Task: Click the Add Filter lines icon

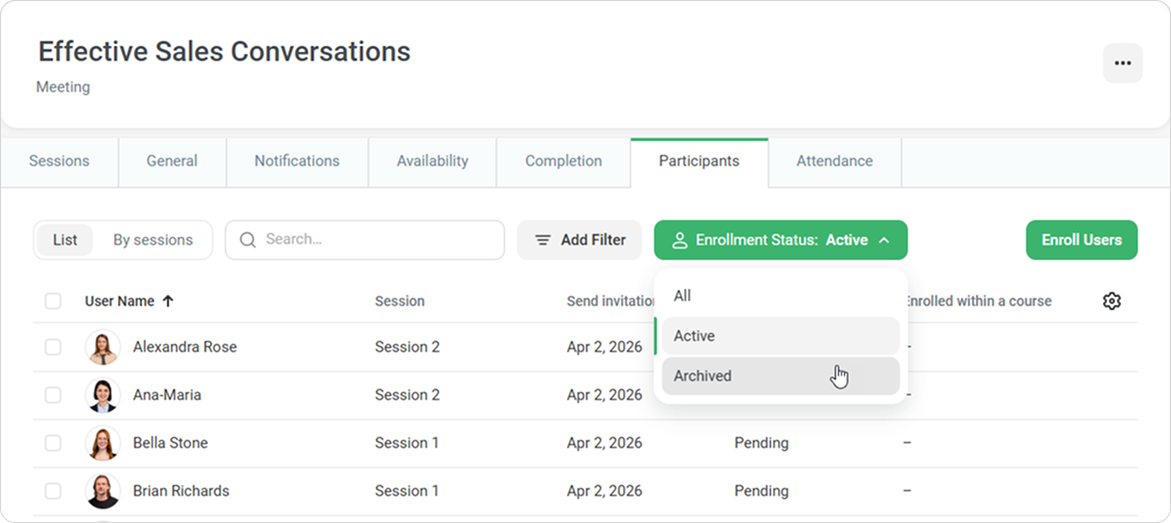Action: point(543,240)
